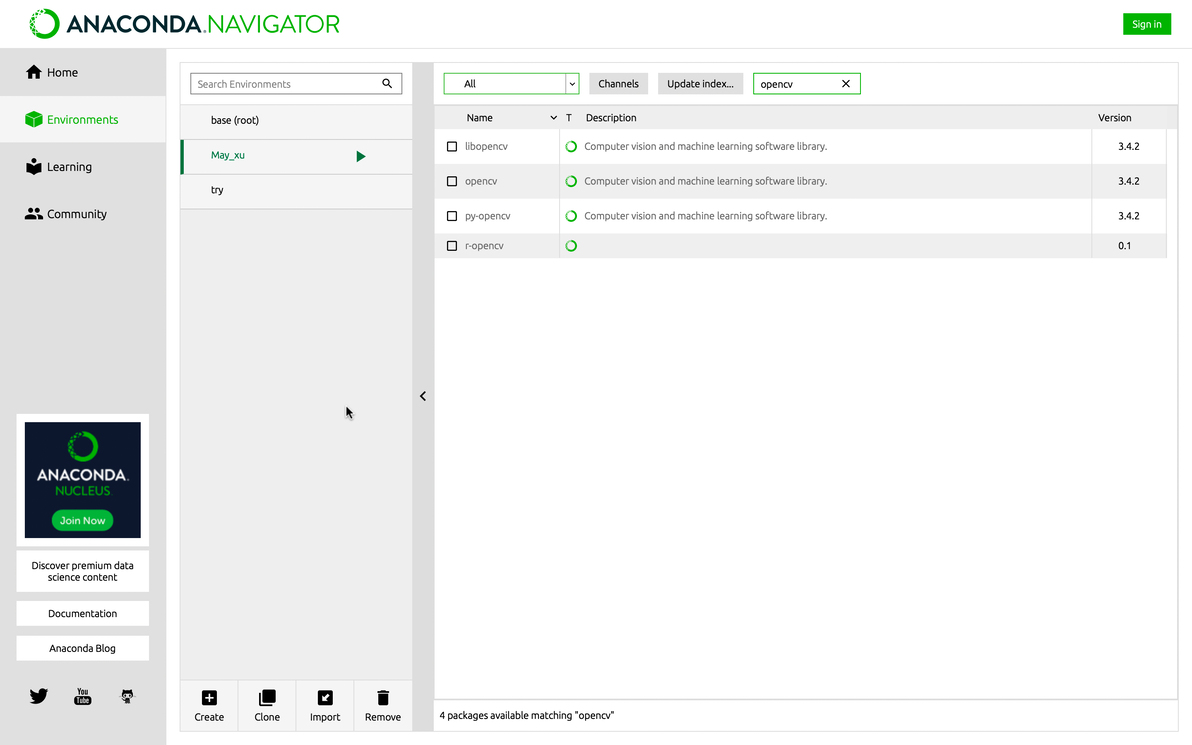Viewport: 1192px width, 745px height.
Task: Click the Create environment plus icon
Action: (209, 698)
